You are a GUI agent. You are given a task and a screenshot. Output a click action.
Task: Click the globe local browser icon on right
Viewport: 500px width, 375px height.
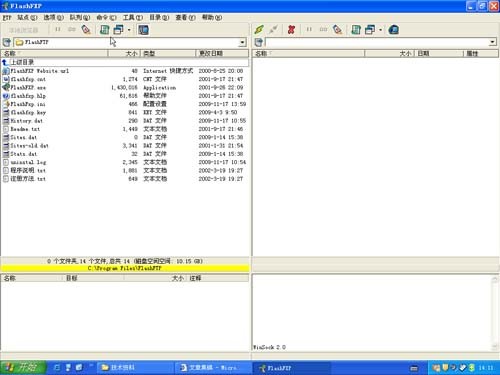[x=394, y=30]
